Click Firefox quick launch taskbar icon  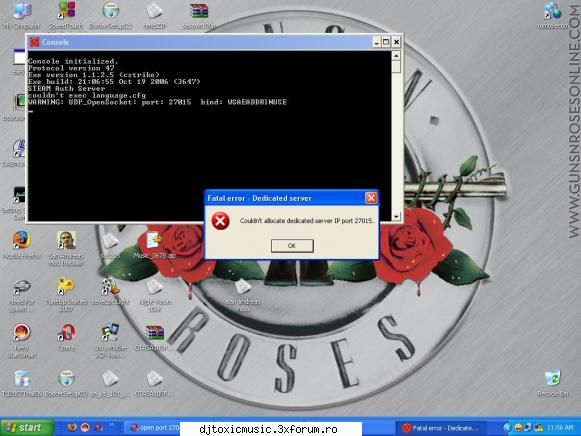72,427
